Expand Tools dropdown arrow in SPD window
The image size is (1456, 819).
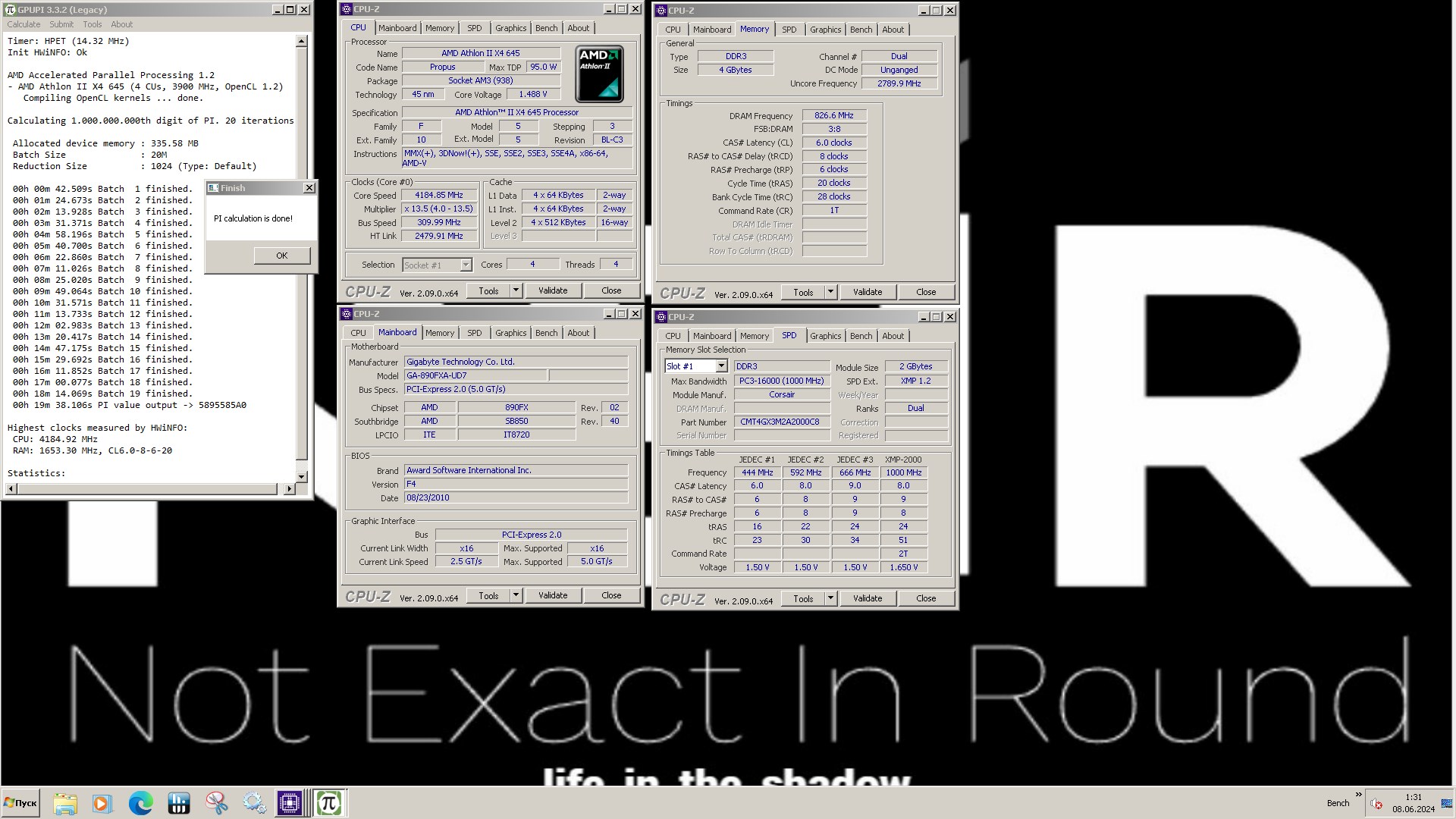830,598
